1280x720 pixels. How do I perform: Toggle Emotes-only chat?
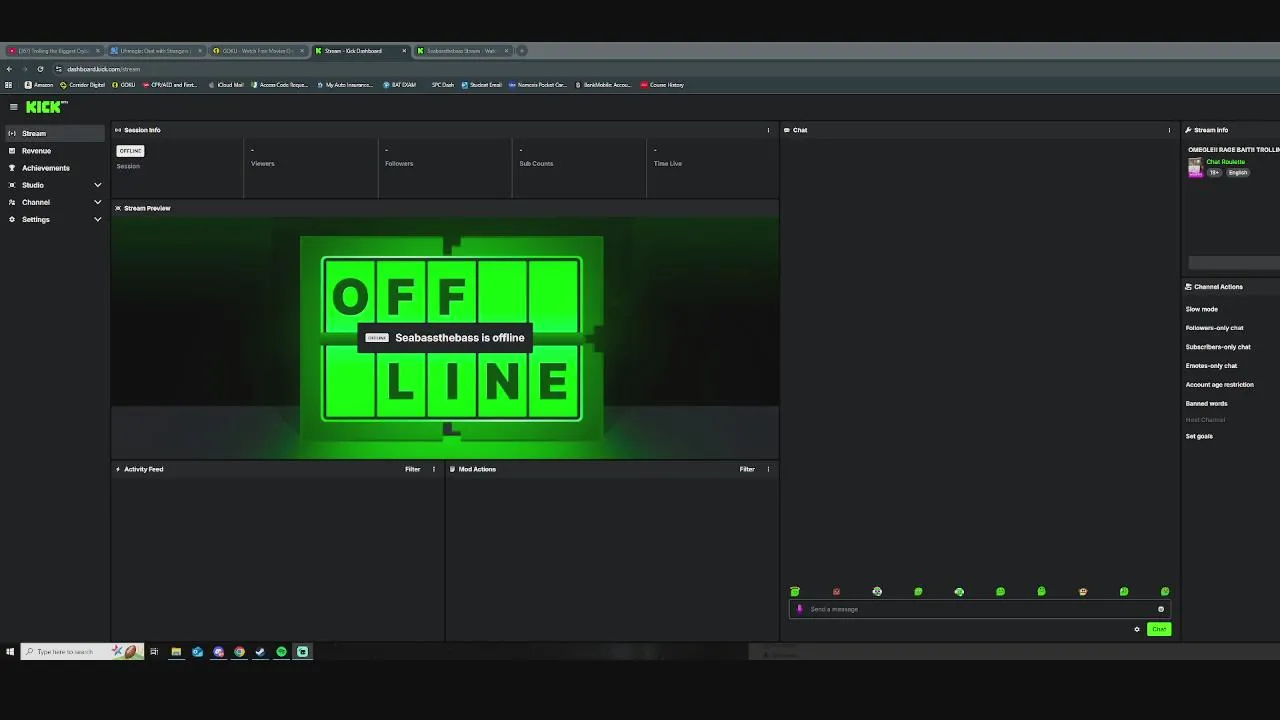pyautogui.click(x=1211, y=366)
